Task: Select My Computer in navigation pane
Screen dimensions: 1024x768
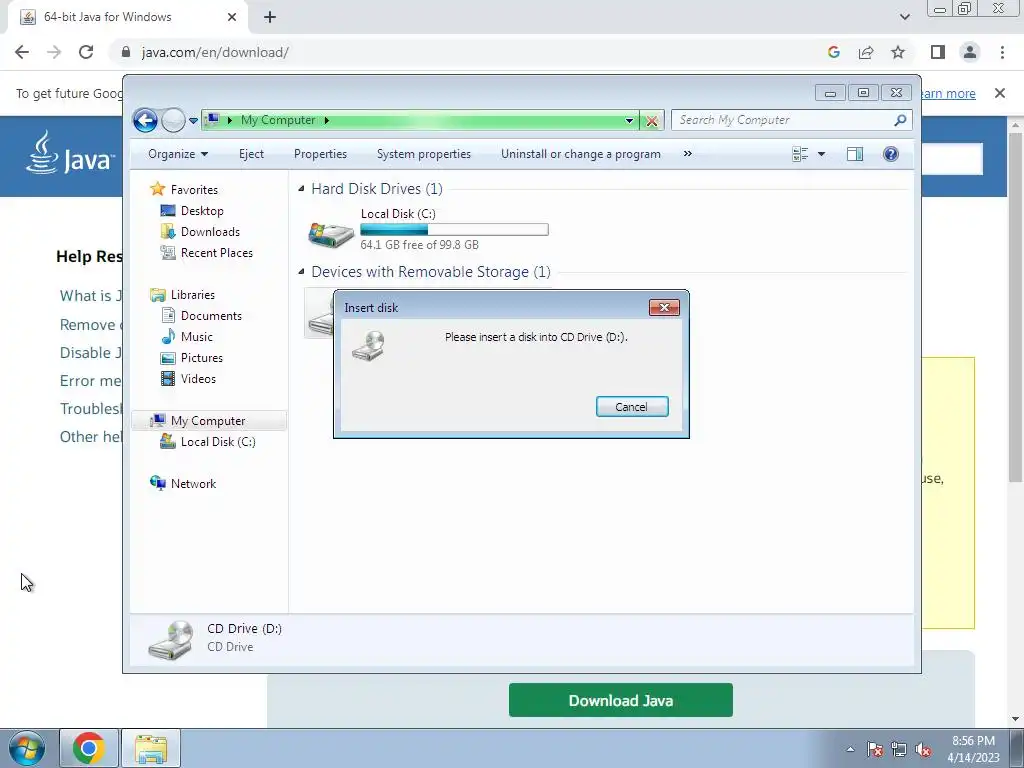Action: (x=209, y=421)
